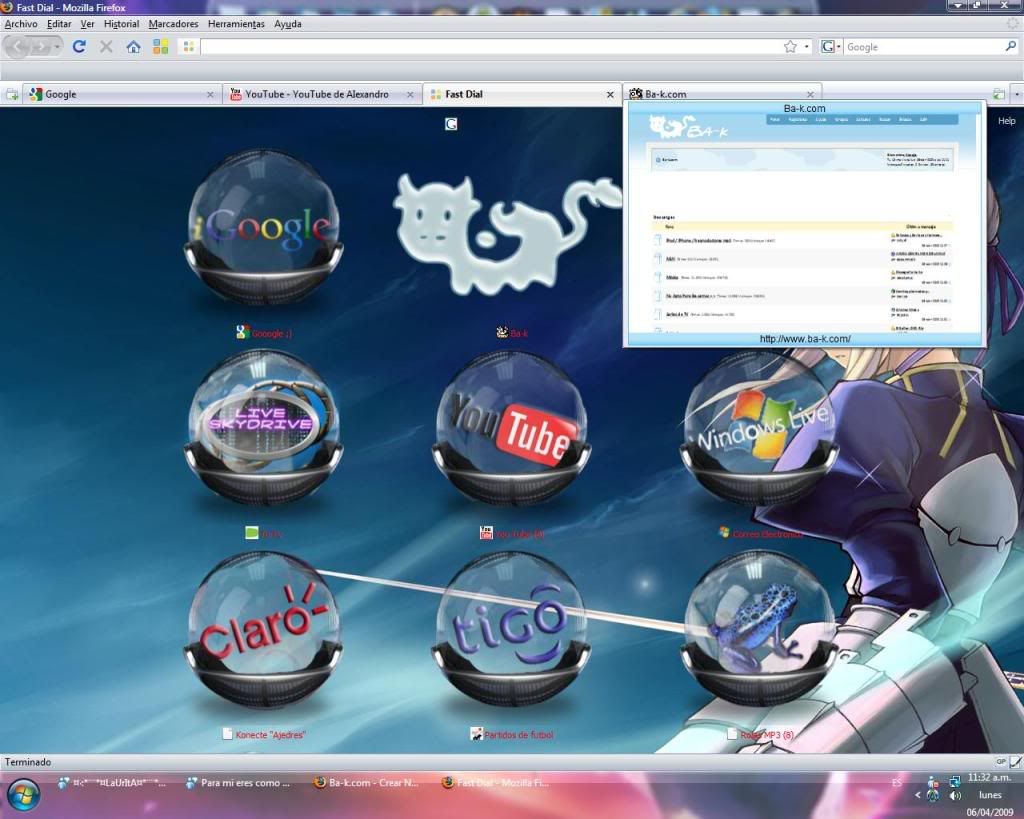List all tabs dropdown arrow
Viewport: 1024px width, 819px height.
coord(1017,95)
